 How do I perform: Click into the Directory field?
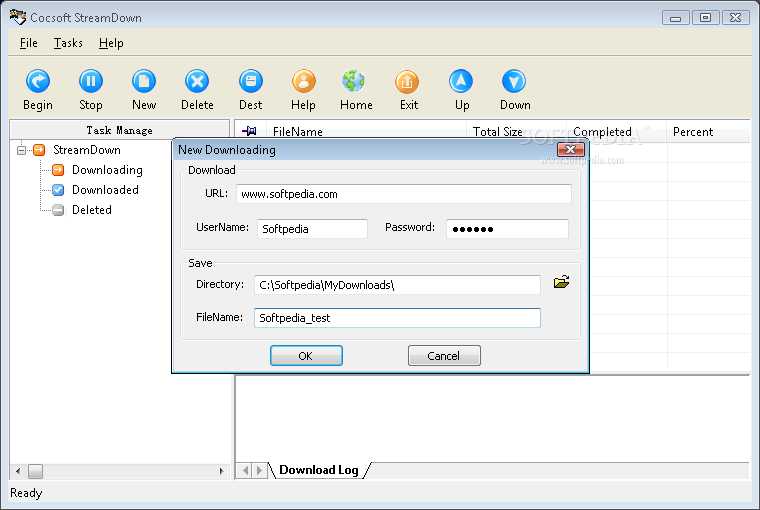[397, 285]
